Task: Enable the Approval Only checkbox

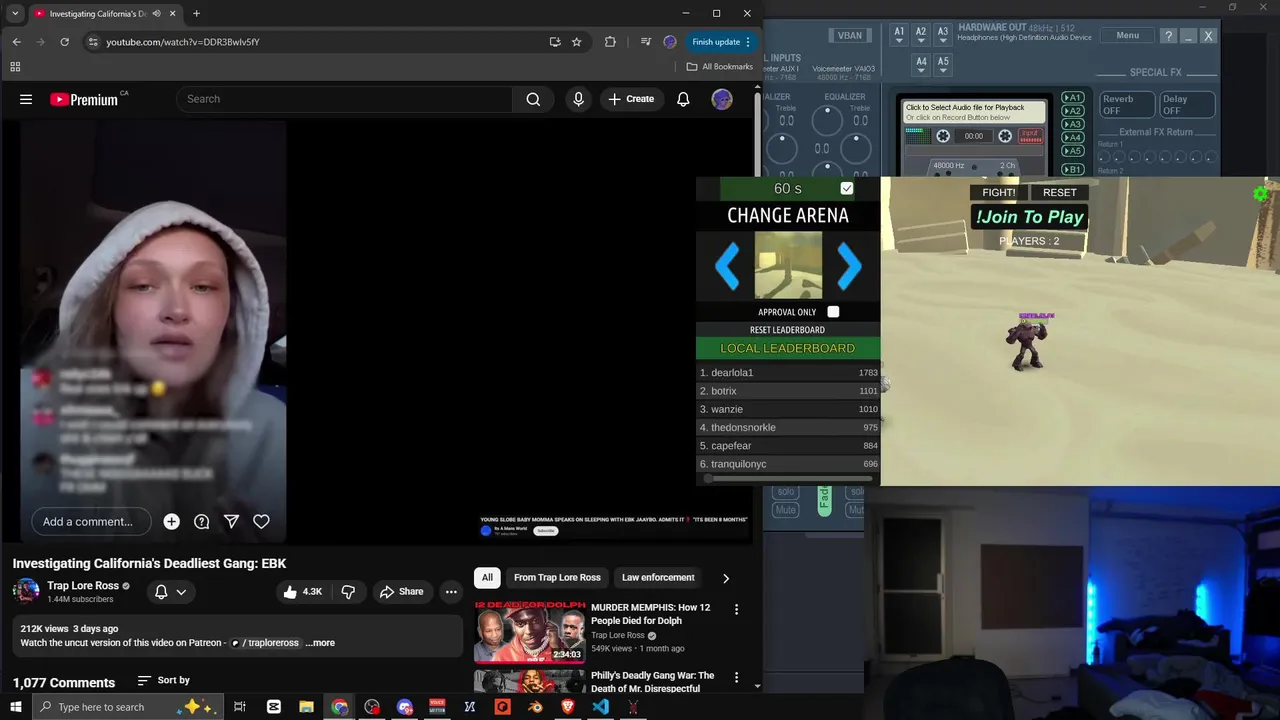Action: click(833, 312)
